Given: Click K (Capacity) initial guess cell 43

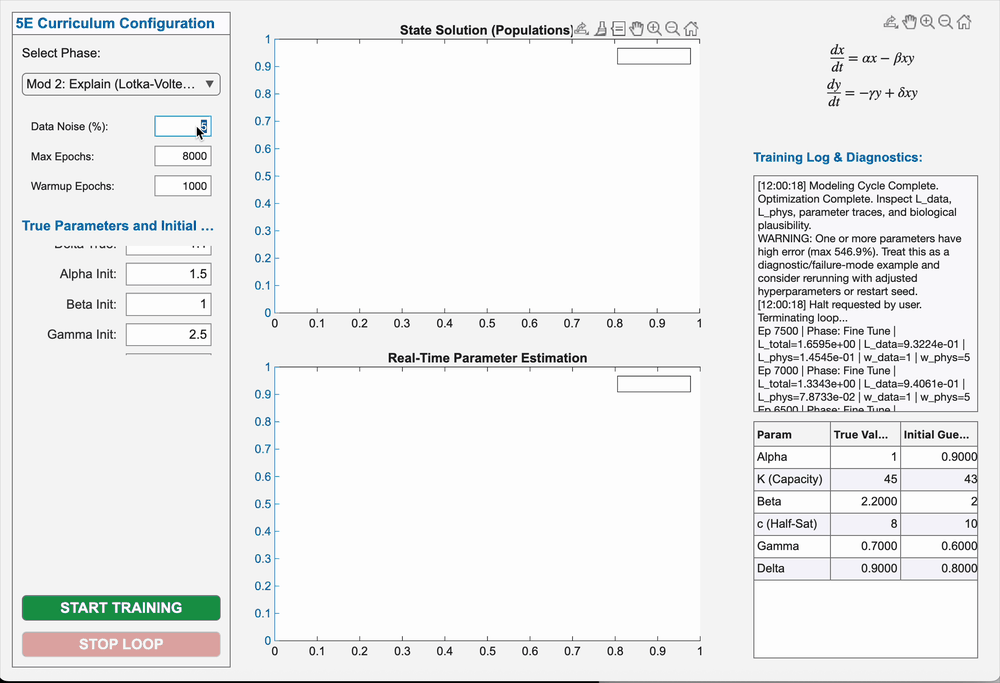Looking at the screenshot, I should 939,479.
